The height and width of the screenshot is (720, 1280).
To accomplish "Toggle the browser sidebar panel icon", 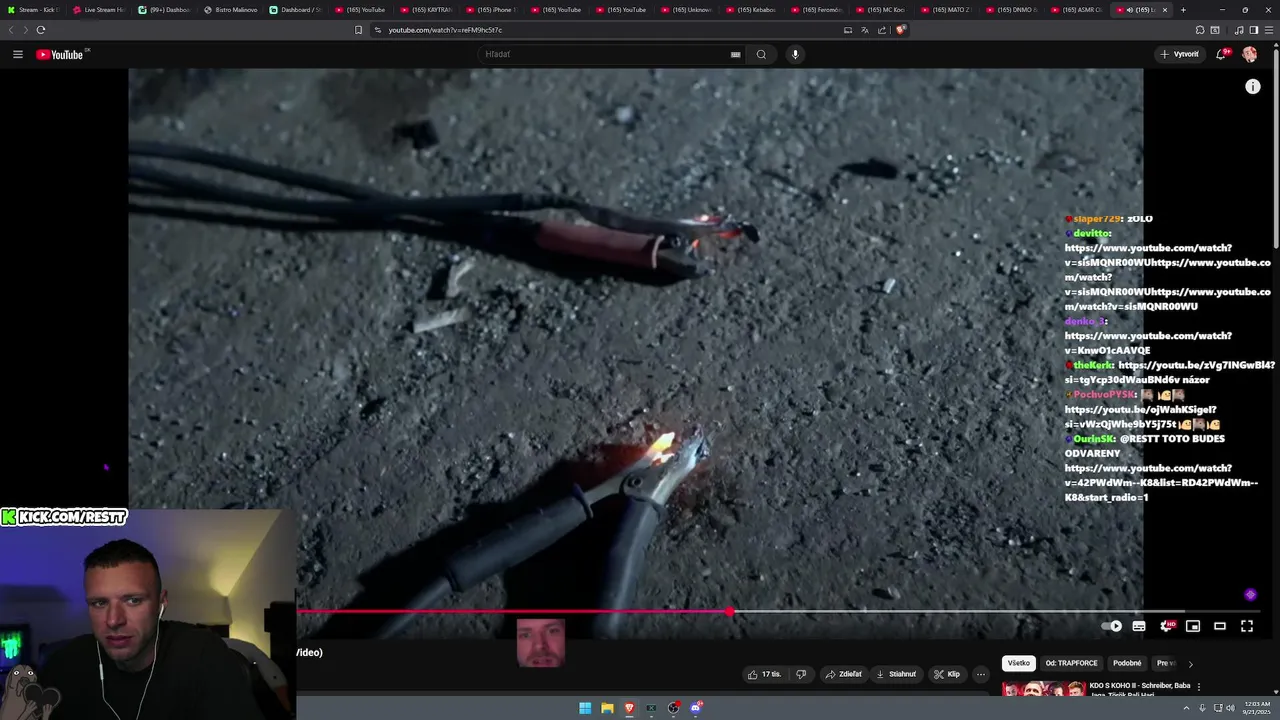I will (1254, 30).
